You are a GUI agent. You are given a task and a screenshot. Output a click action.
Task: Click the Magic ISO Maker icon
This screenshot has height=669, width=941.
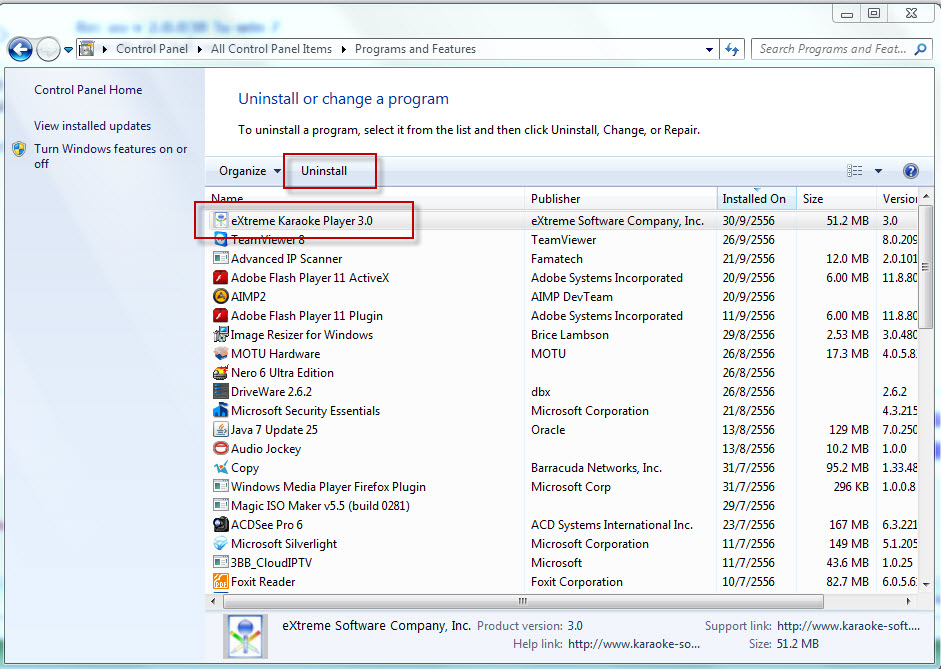point(221,506)
